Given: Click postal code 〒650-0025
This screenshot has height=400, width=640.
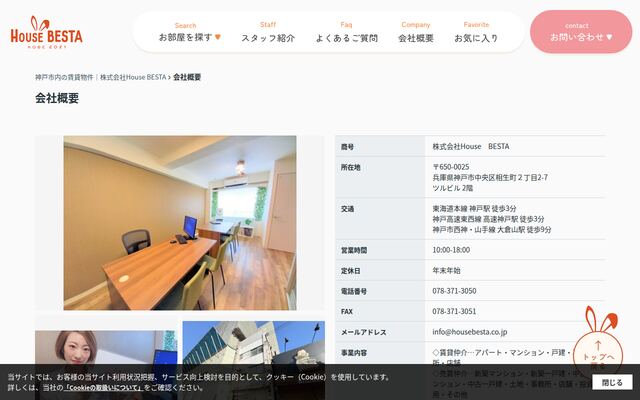Looking at the screenshot, I should pyautogui.click(x=451, y=167).
